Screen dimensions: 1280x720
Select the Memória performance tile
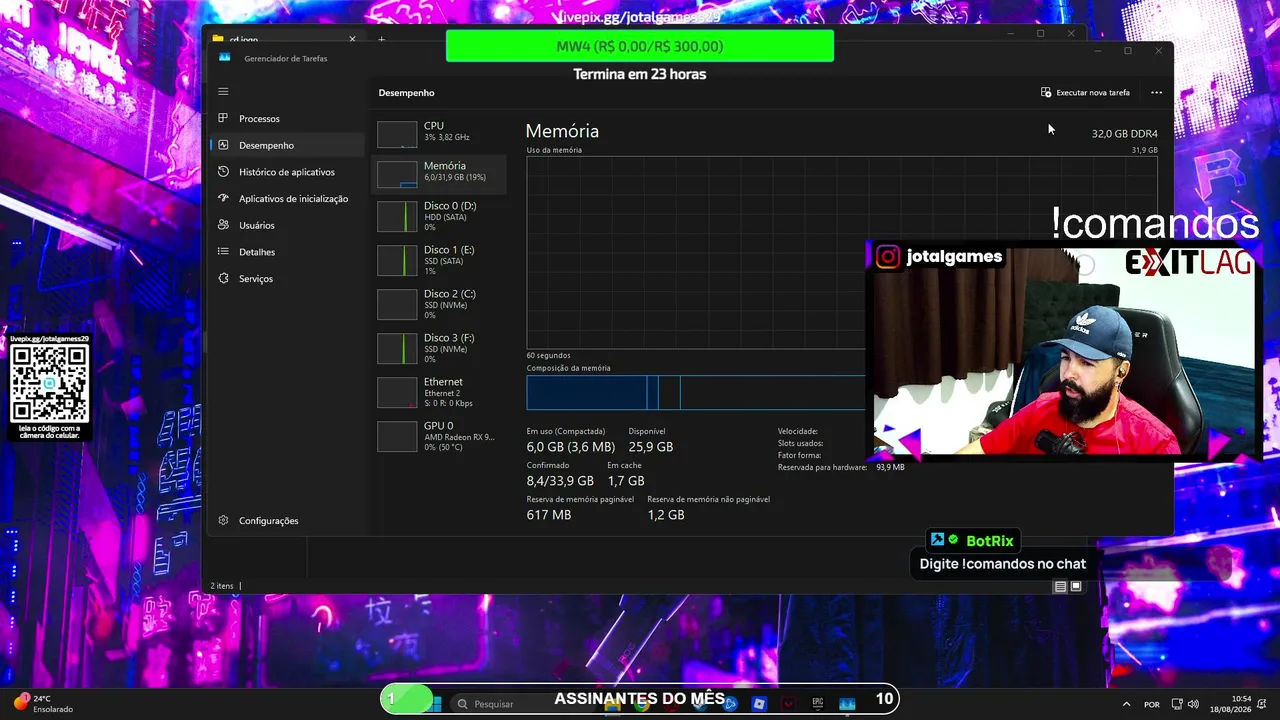tap(439, 173)
